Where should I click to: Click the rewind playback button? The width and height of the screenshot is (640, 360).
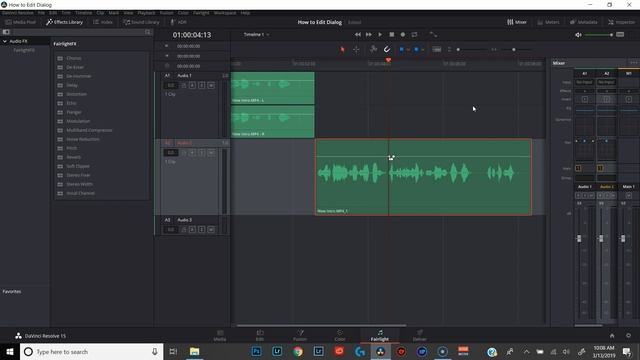pyautogui.click(x=358, y=35)
